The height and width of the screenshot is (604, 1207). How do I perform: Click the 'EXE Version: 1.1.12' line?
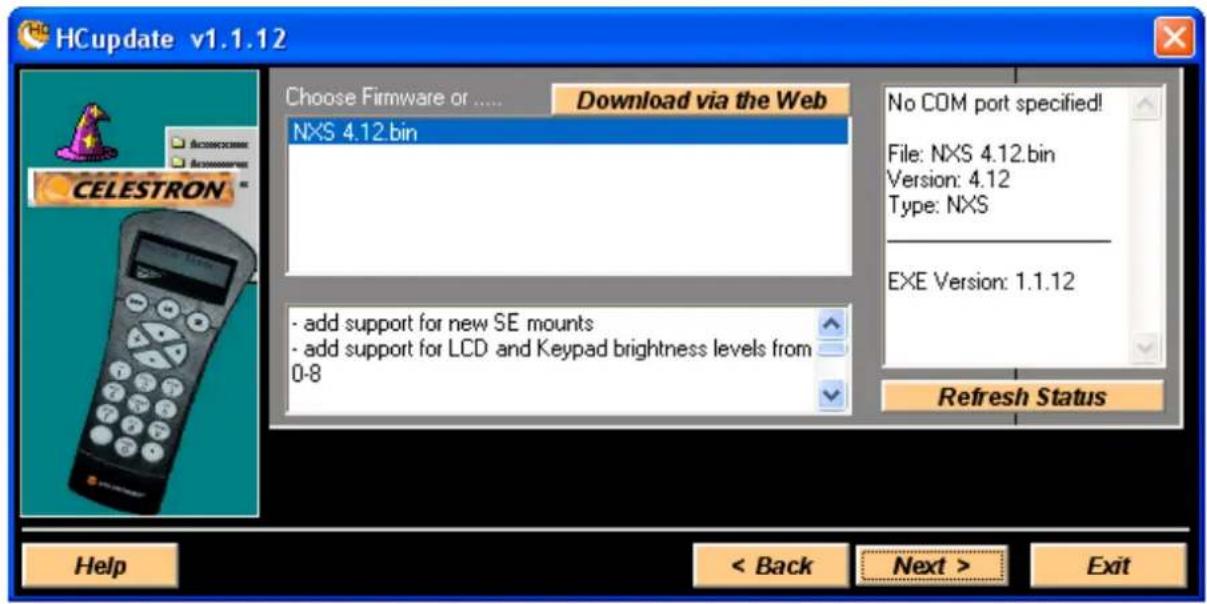tap(982, 282)
